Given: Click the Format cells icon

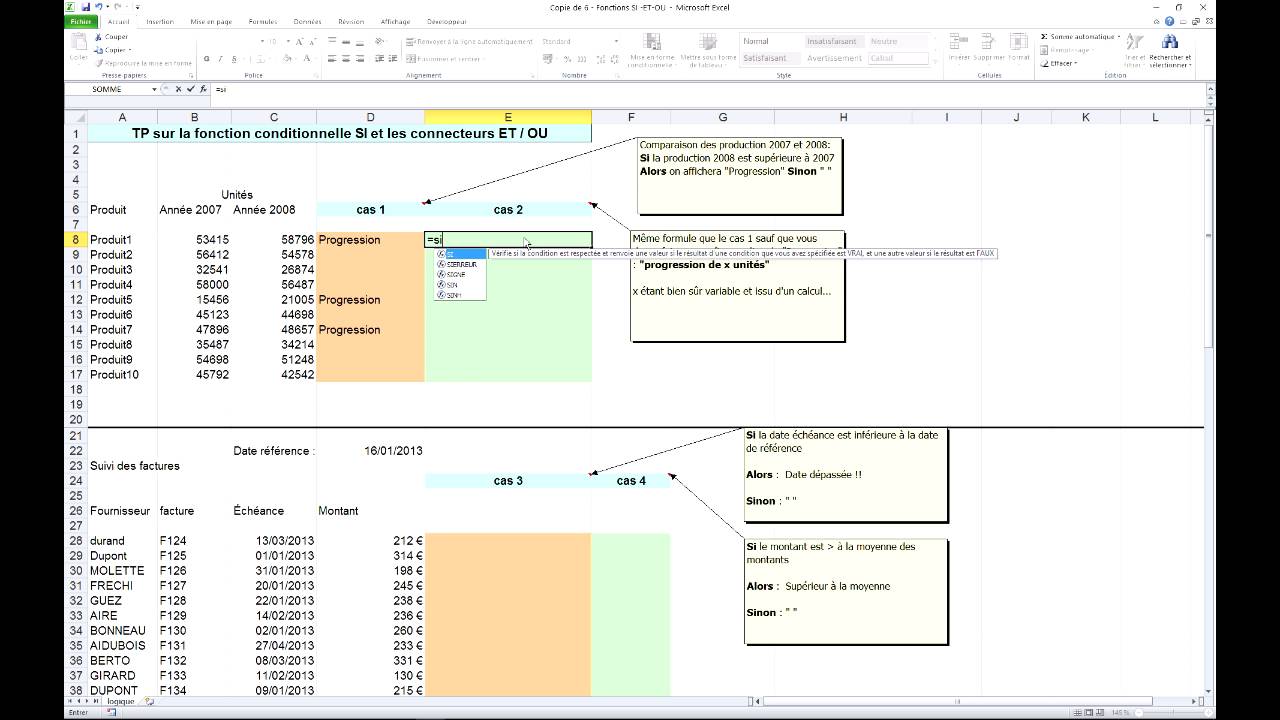Looking at the screenshot, I should (x=1018, y=42).
